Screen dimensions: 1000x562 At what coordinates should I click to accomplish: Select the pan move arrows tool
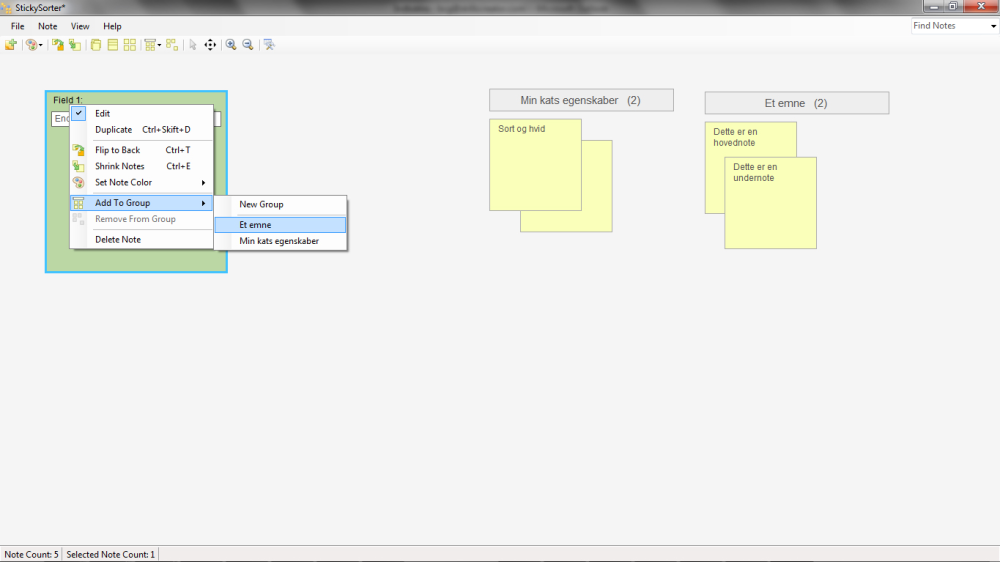point(210,45)
